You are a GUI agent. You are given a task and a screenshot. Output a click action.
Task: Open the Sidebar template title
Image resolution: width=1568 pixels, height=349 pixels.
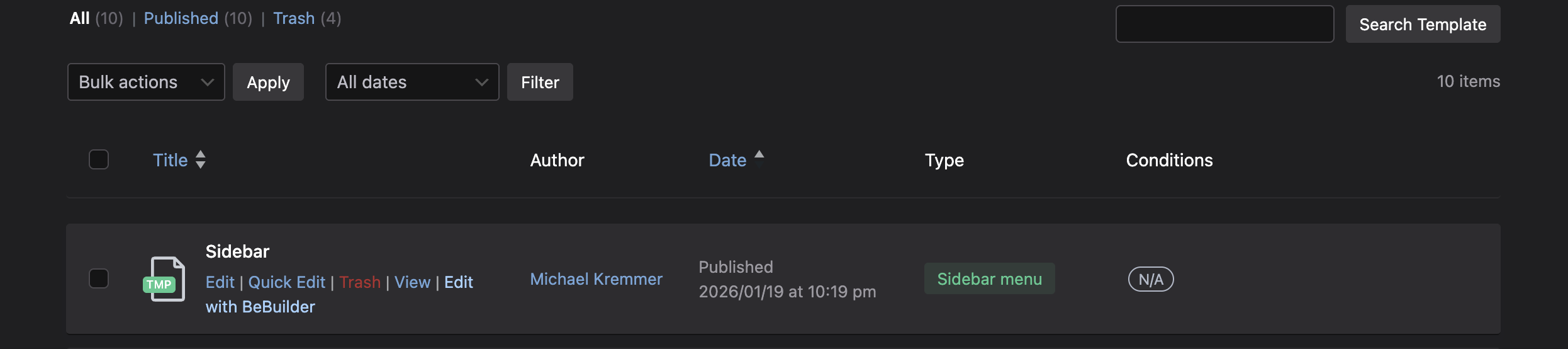coord(237,252)
